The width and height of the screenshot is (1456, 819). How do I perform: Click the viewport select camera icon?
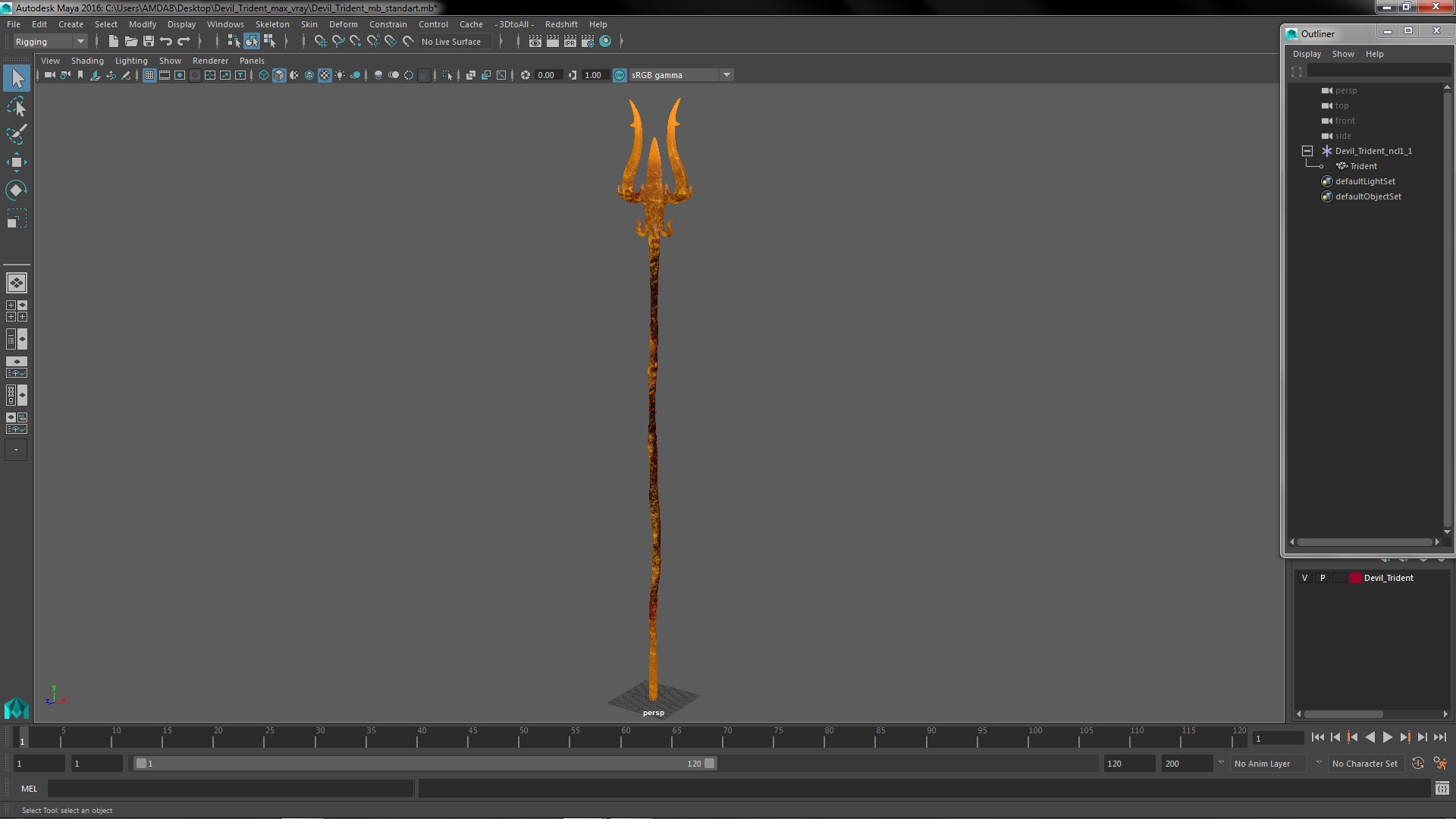tap(50, 75)
